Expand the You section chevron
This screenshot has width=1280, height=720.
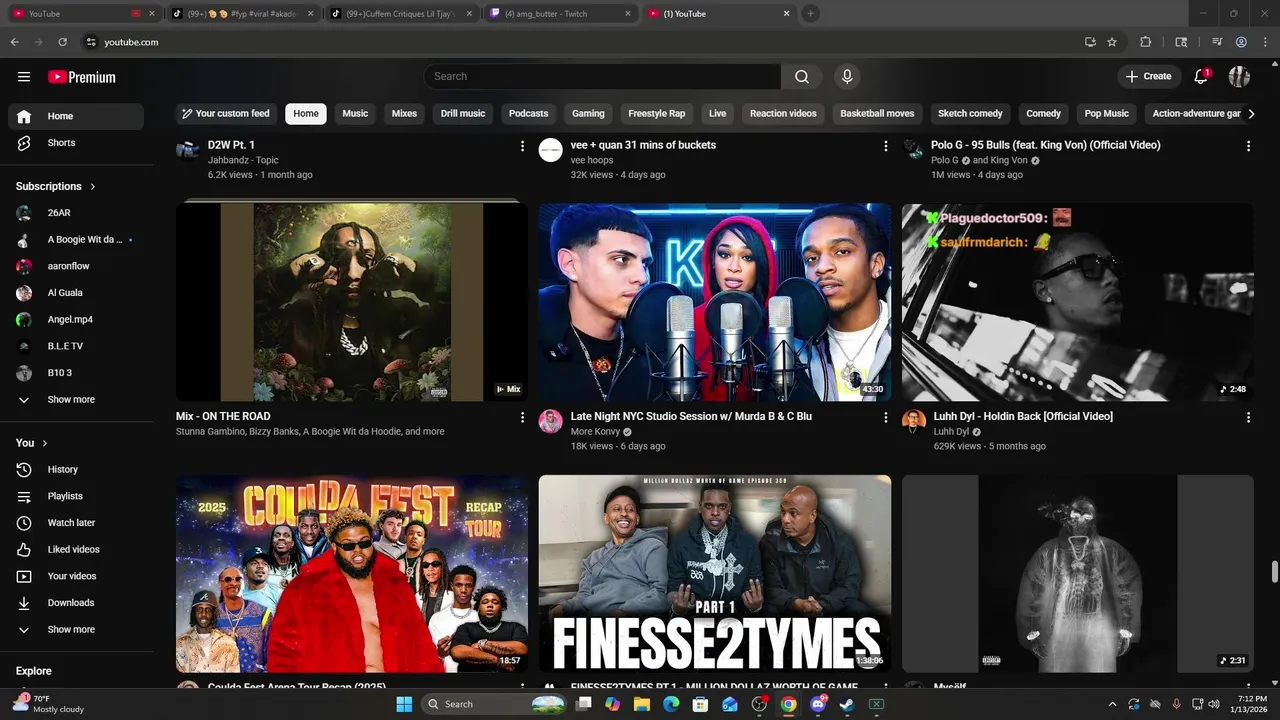tap(45, 443)
